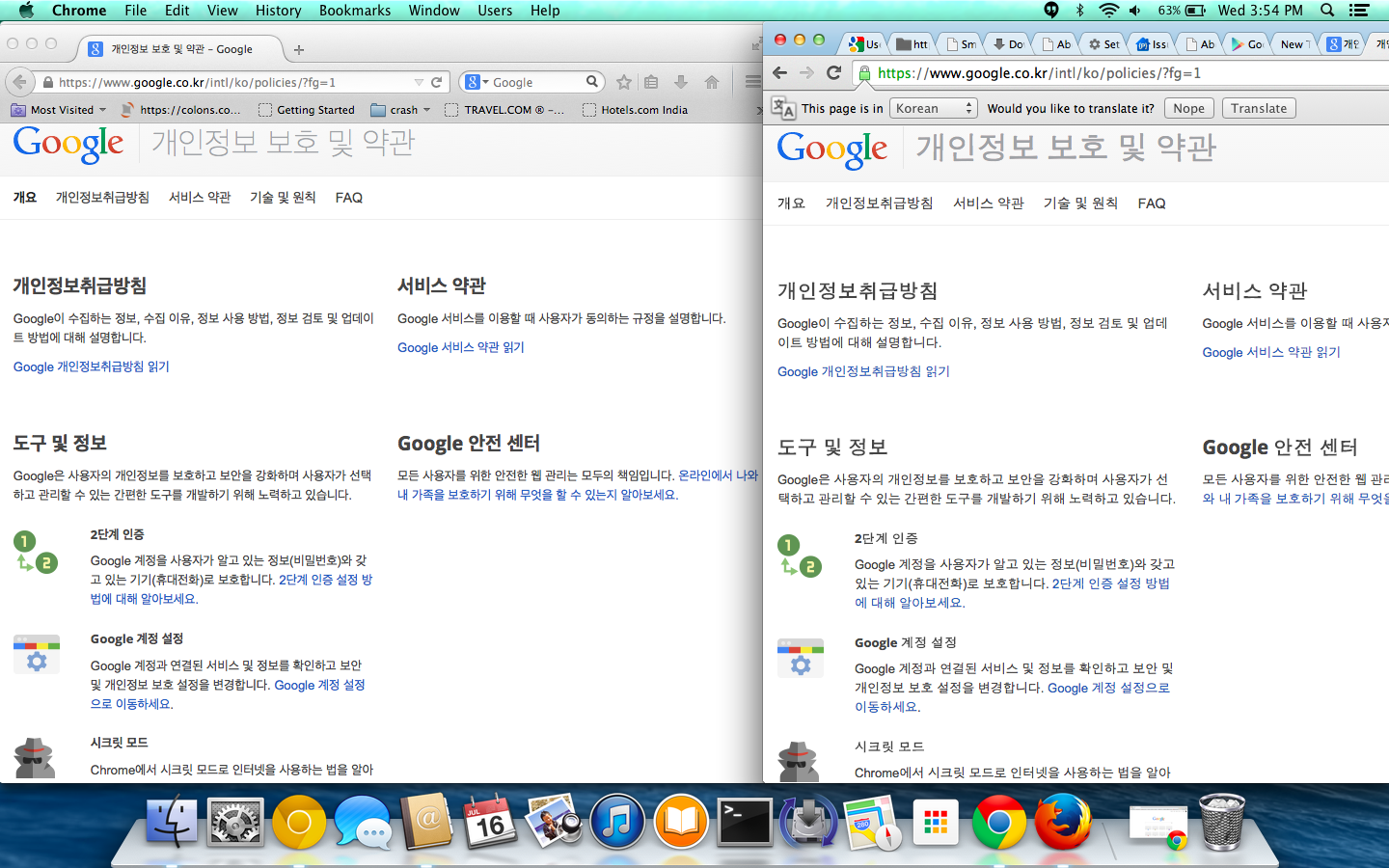Launch Finder from the Dock
This screenshot has height=868, width=1389.
[x=172, y=823]
